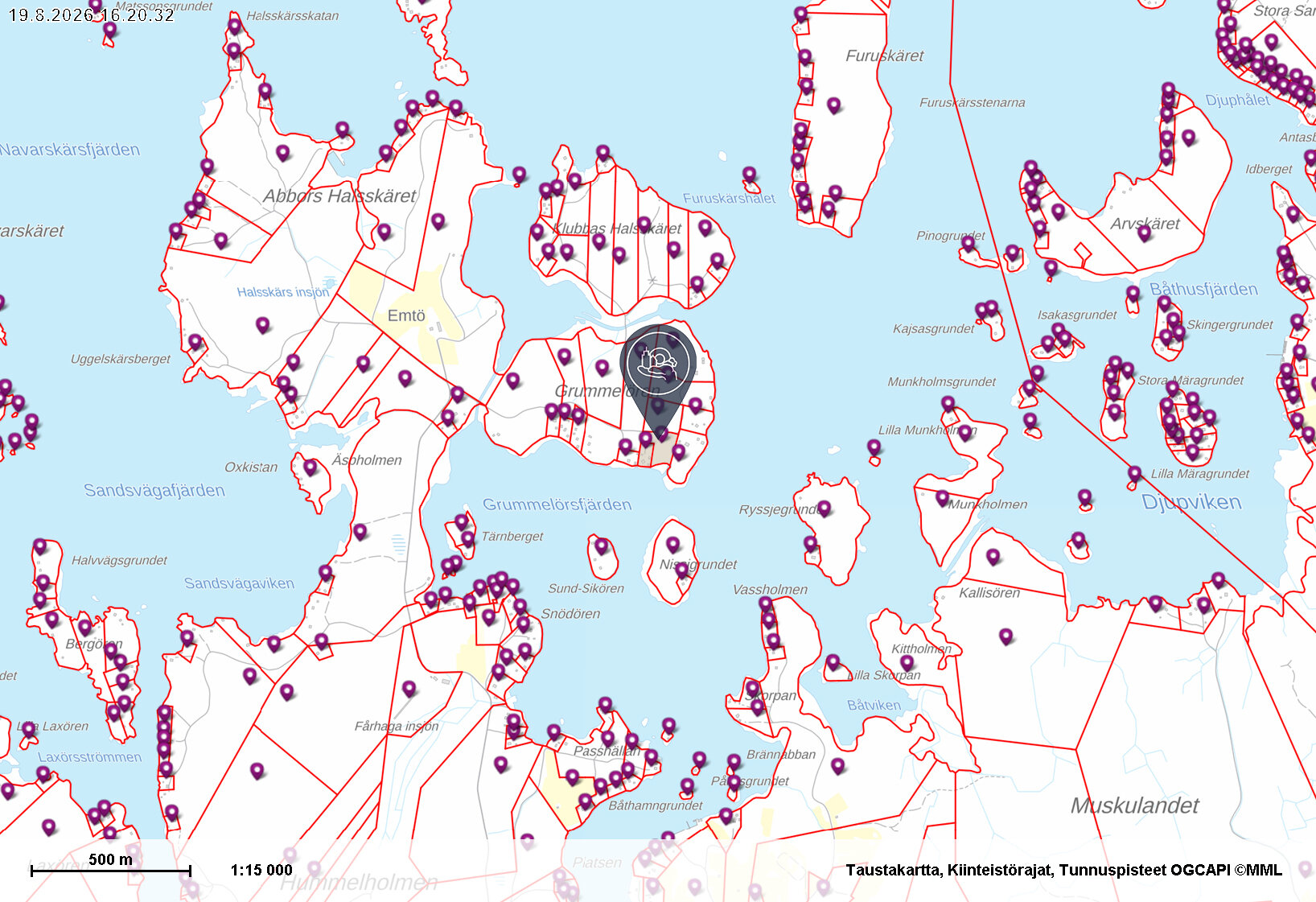Image resolution: width=1316 pixels, height=902 pixels.
Task: Click the 1:15 000 scale text
Action: (261, 870)
